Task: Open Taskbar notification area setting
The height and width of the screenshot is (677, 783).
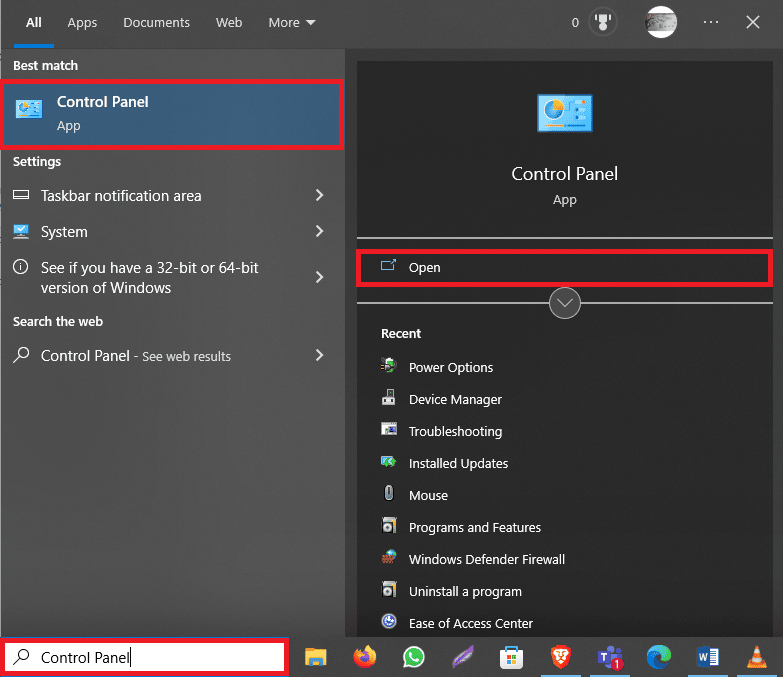Action: (172, 195)
